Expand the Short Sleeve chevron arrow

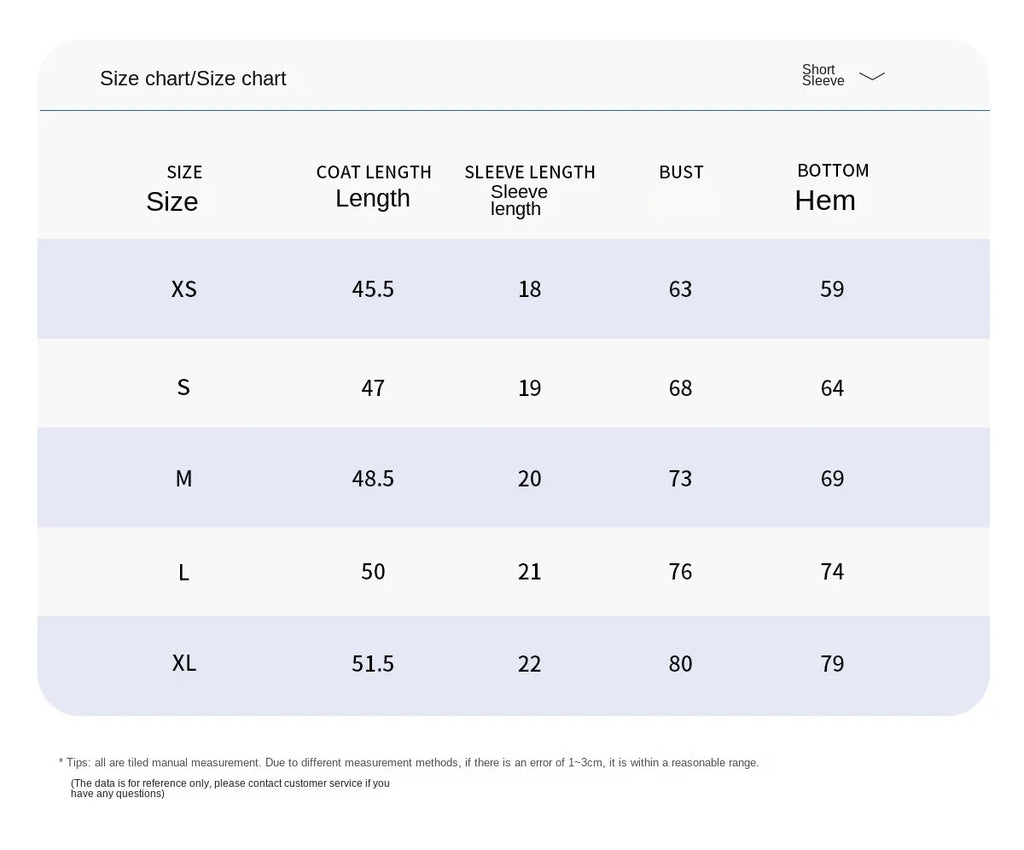pos(872,76)
